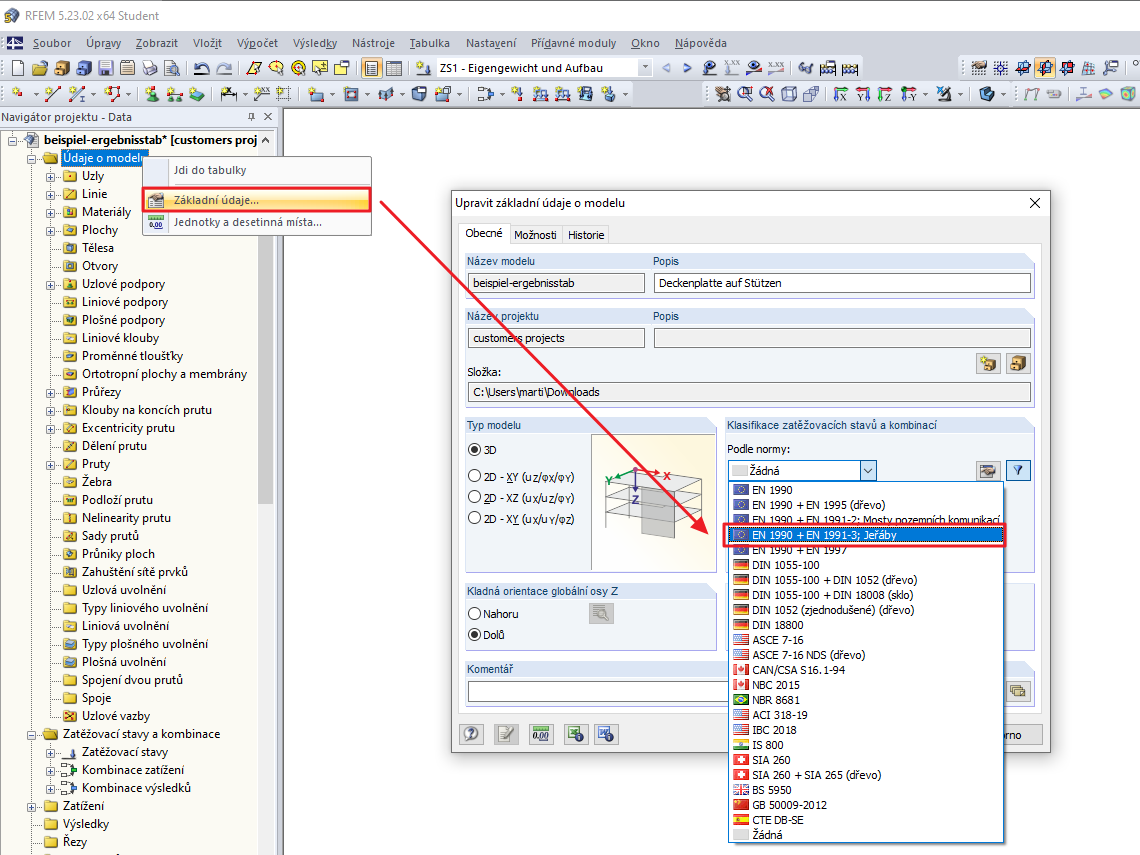
Task: Switch to view in X direction
Action: click(840, 94)
